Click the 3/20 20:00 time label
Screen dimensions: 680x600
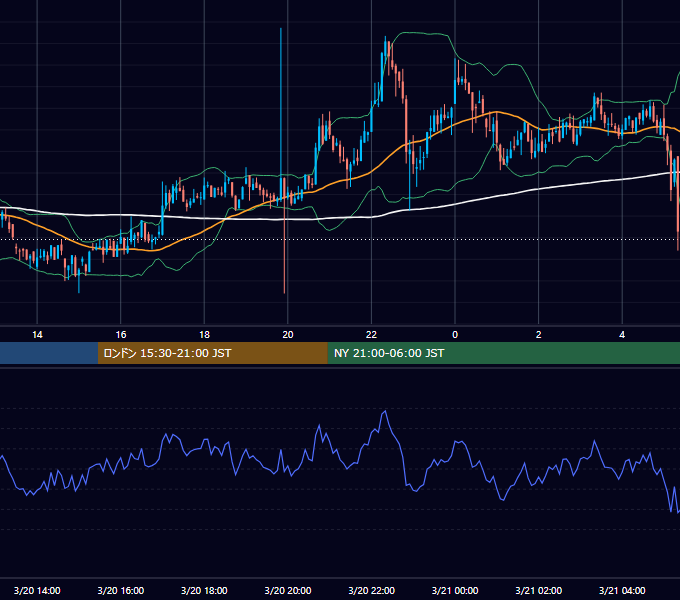288,590
